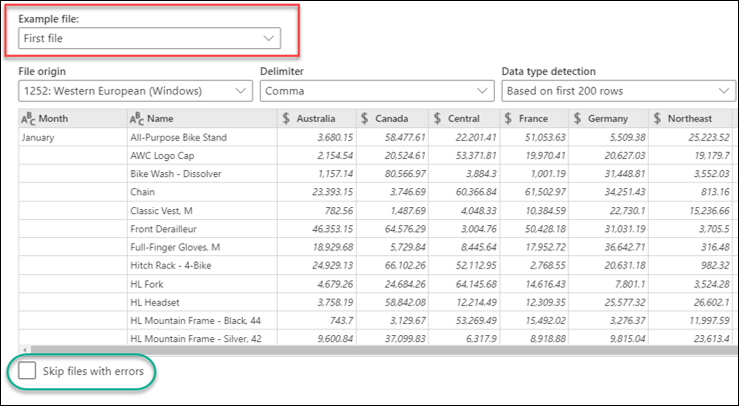Select the Northeast column header
The width and height of the screenshot is (739, 406).
click(690, 118)
